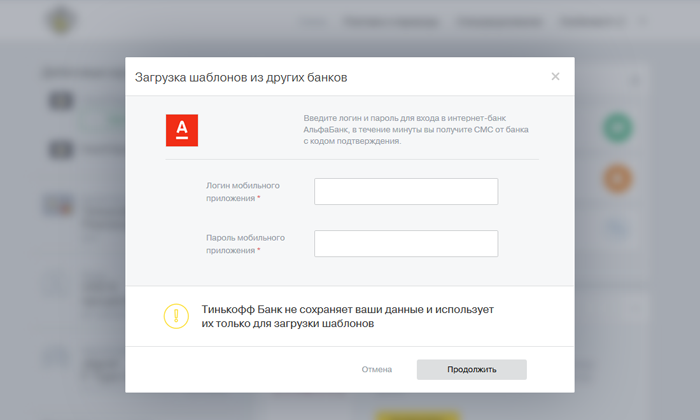Viewport: 700px width, 420px height.
Task: Click the Продолжить button
Action: tap(471, 370)
